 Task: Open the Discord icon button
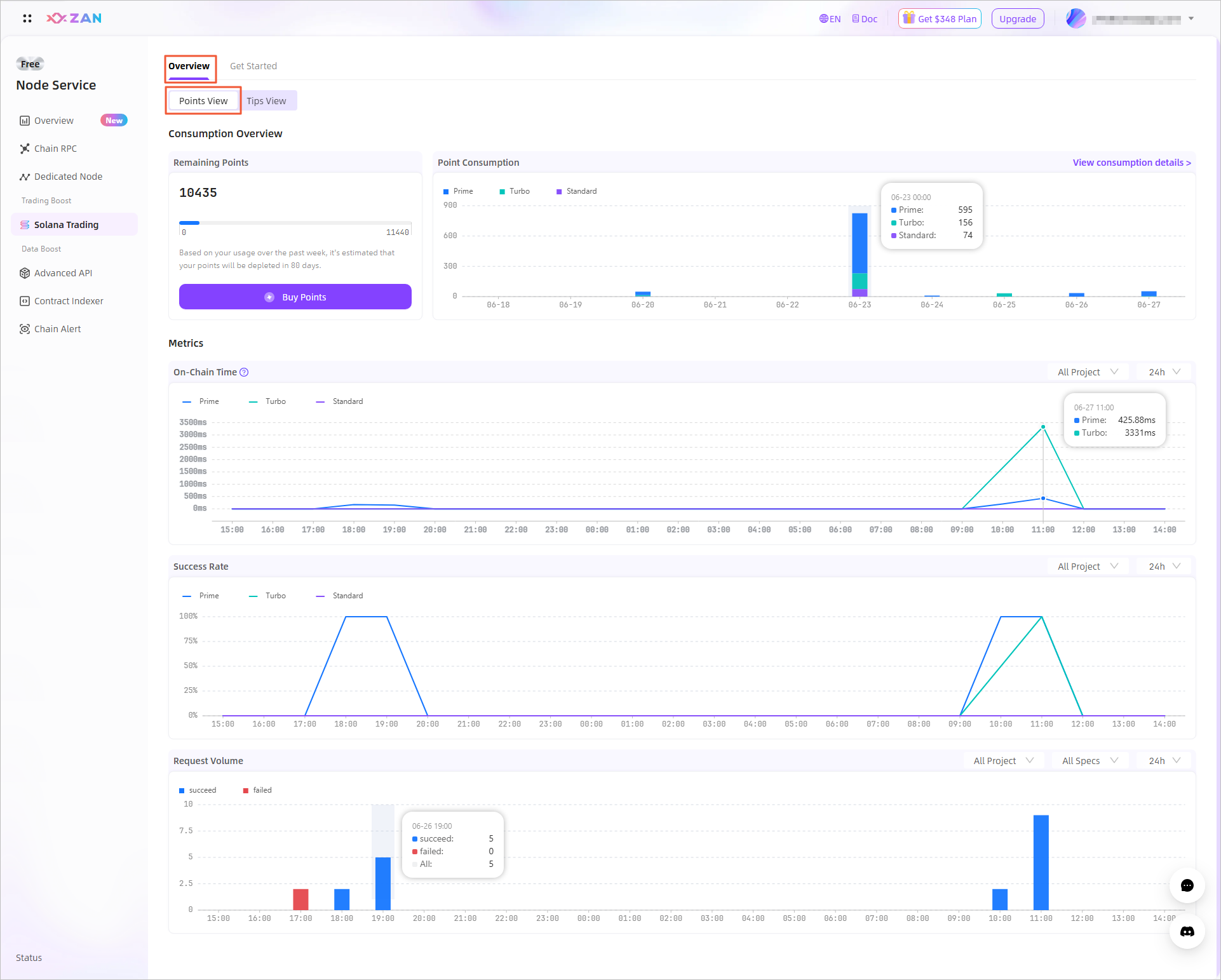tap(1187, 932)
